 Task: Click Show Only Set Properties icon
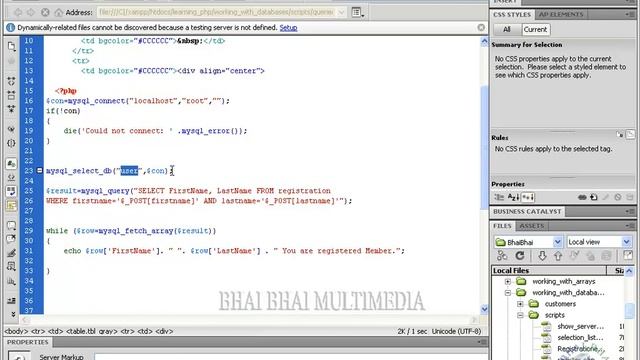tap(528, 197)
